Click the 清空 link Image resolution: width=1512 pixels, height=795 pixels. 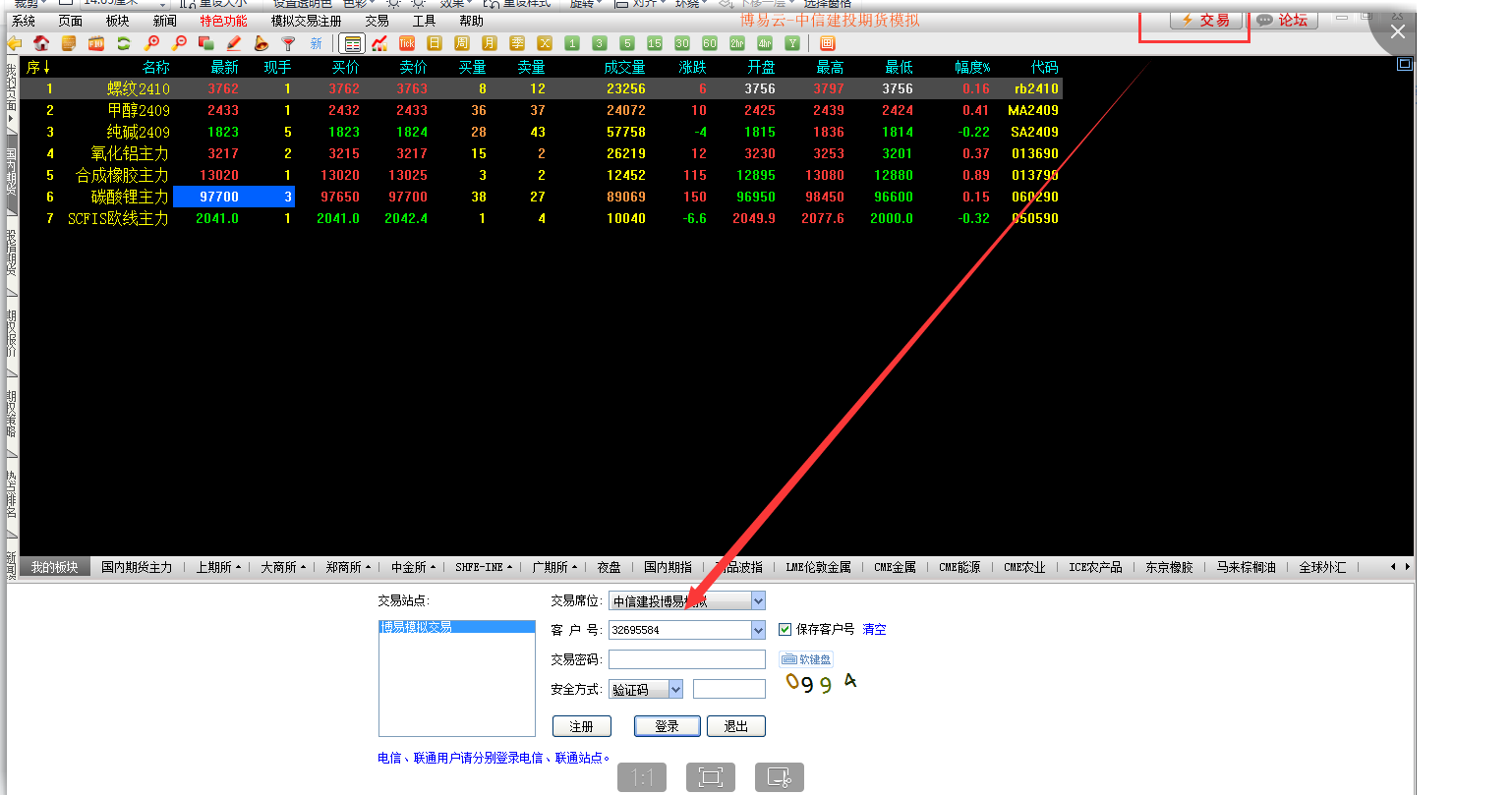pyautogui.click(x=874, y=629)
